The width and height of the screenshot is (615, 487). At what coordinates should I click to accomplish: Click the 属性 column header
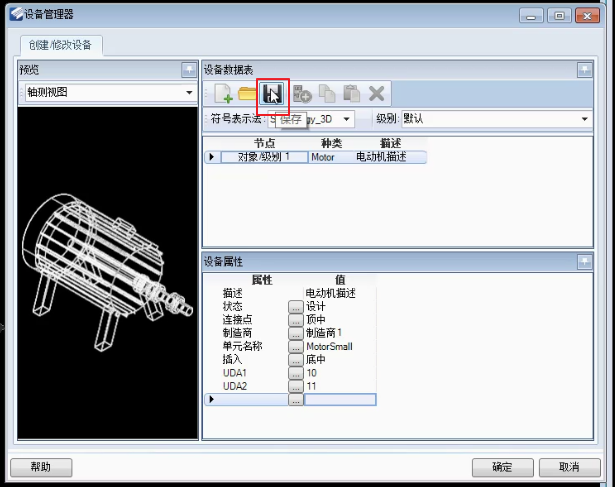262,280
